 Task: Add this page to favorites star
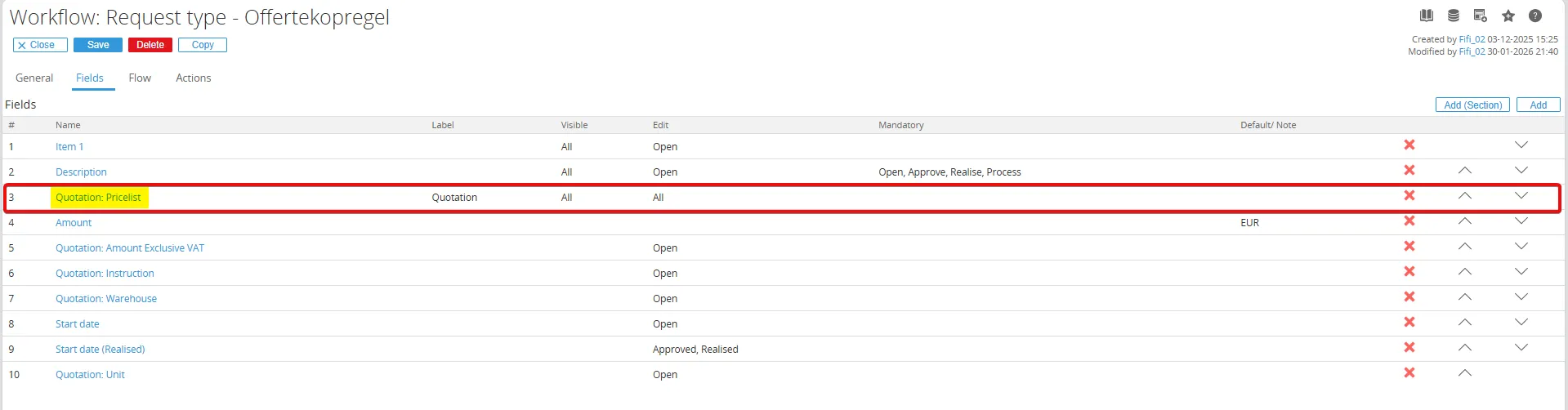coord(1508,16)
